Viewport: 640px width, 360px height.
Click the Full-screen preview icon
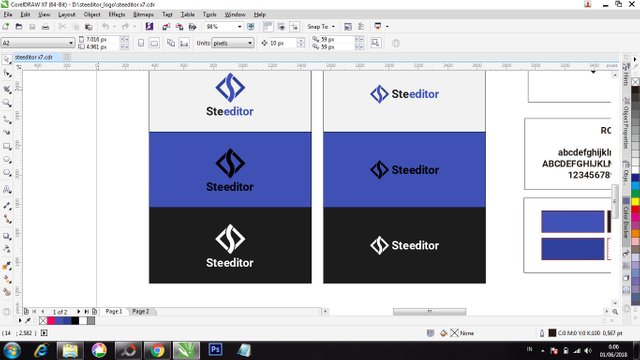coord(251,27)
